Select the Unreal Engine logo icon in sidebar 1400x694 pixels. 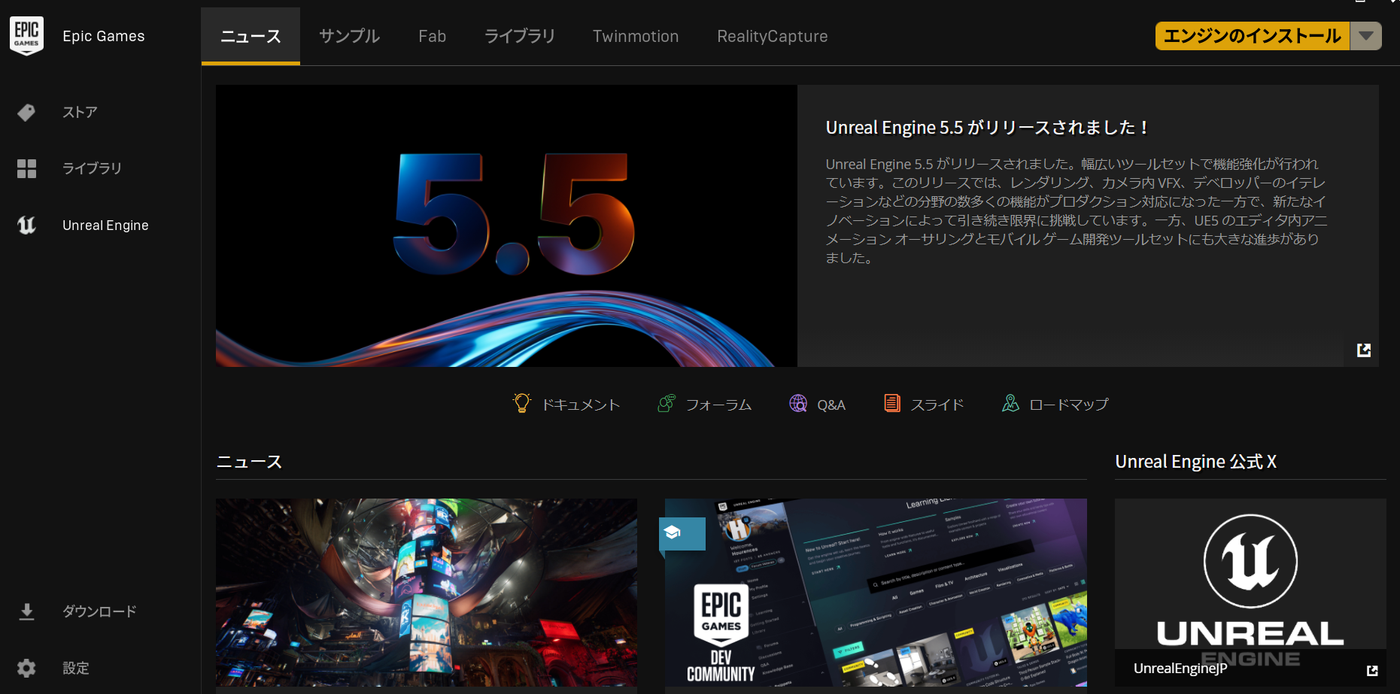pos(27,225)
